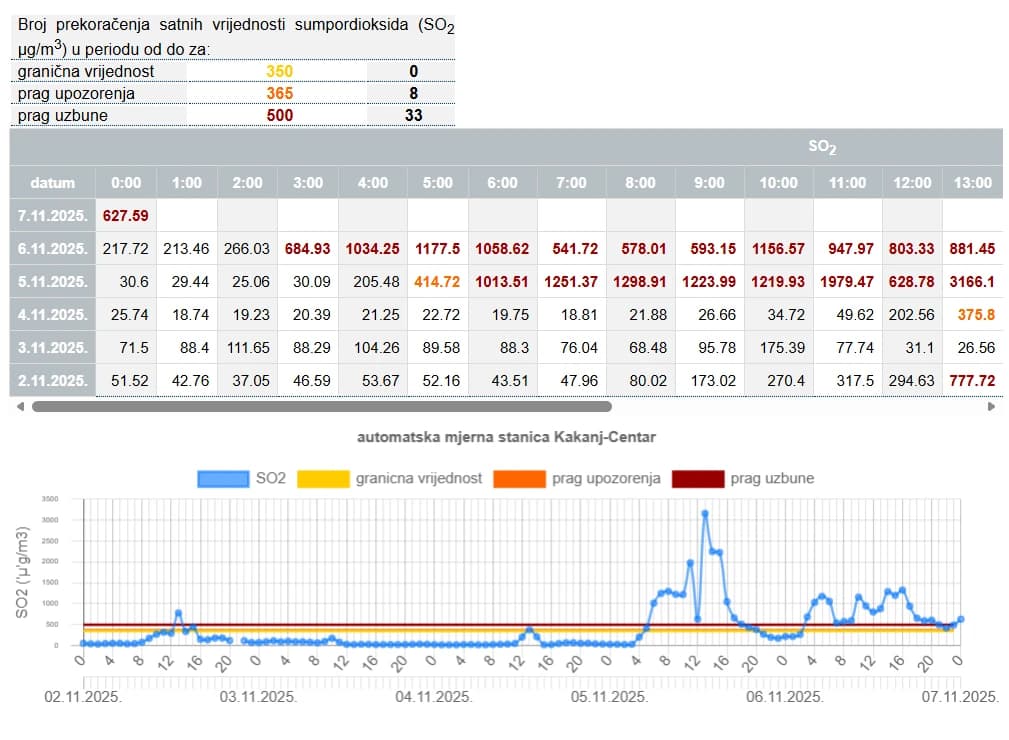Click the dark red prag uzbune legend swatch
Viewport: 1009px width, 740px height.
click(x=696, y=478)
